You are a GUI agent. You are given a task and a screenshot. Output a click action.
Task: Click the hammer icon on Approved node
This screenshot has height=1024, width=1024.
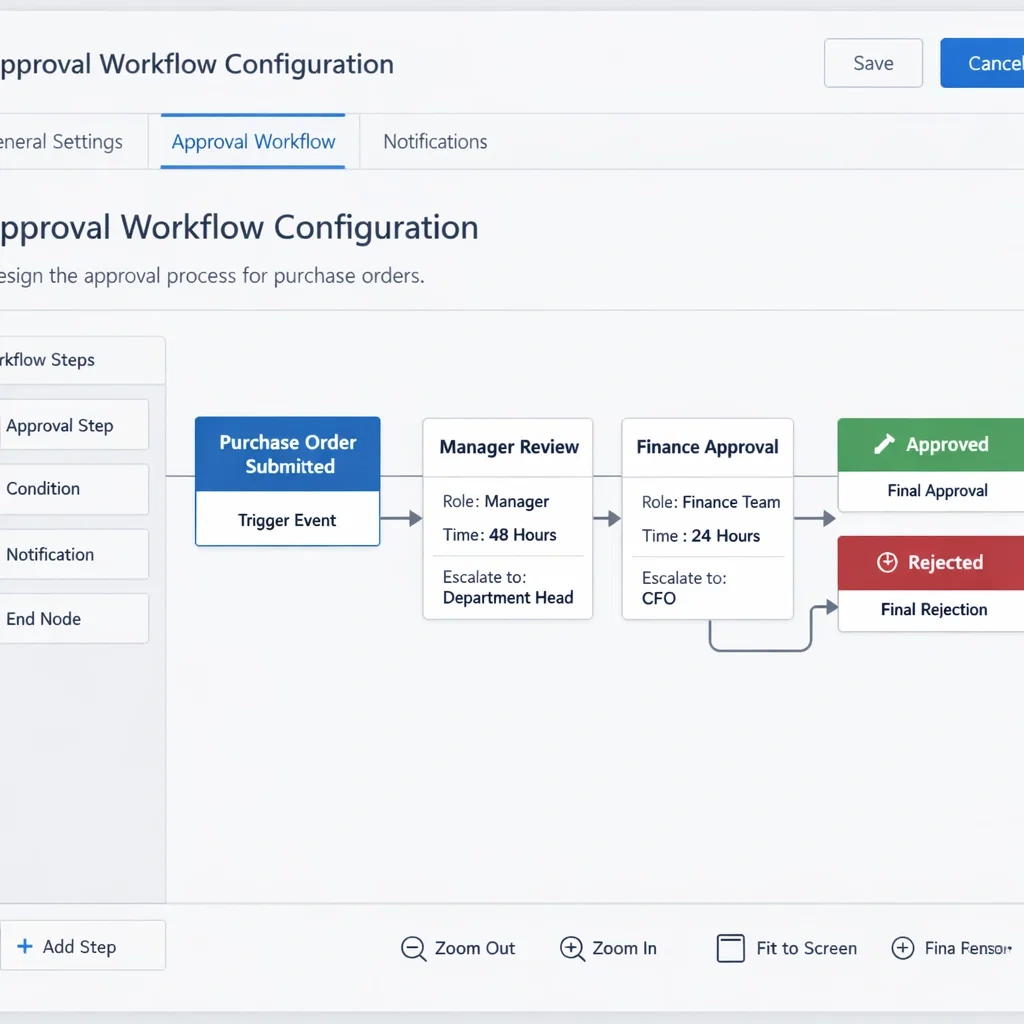pos(884,445)
